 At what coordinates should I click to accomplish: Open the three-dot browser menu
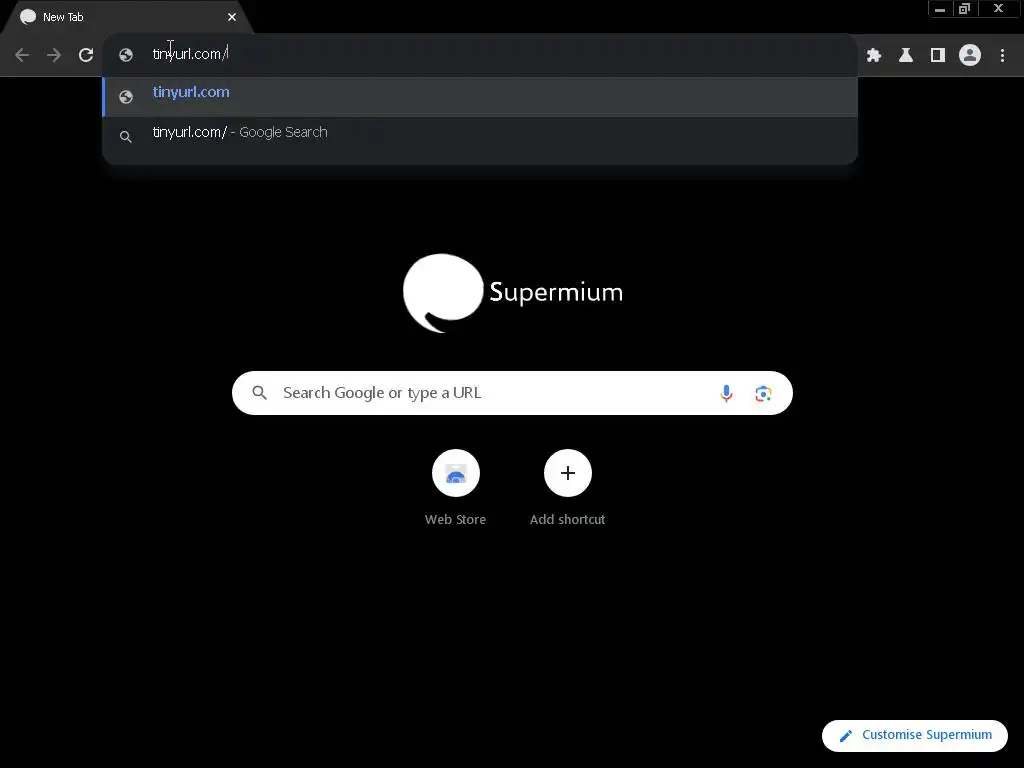tap(1002, 56)
